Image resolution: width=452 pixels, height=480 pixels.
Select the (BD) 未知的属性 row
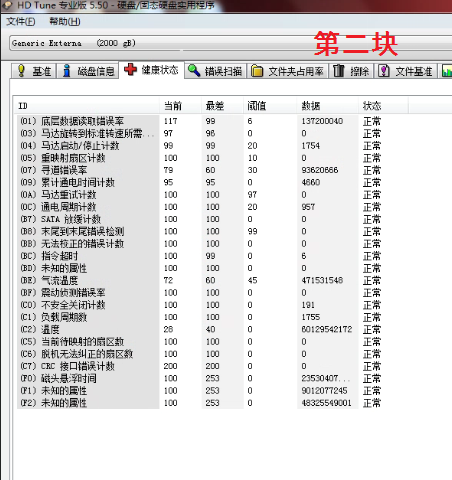(200, 268)
